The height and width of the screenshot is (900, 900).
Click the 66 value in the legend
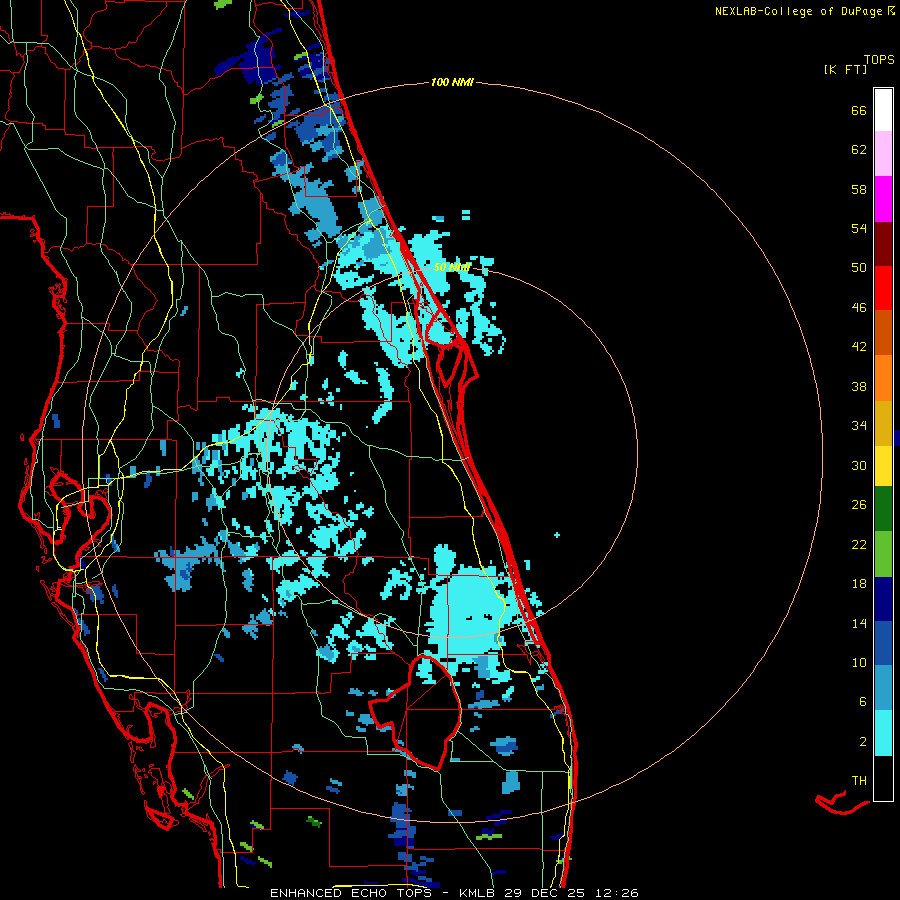pyautogui.click(x=859, y=110)
